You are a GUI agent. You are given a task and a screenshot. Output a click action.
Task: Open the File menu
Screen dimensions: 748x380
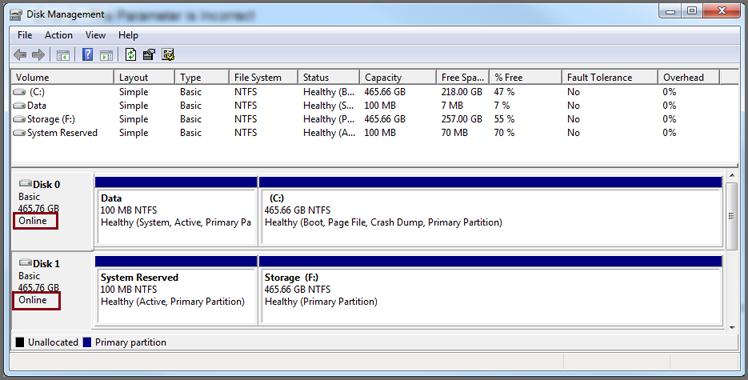[x=25, y=35]
